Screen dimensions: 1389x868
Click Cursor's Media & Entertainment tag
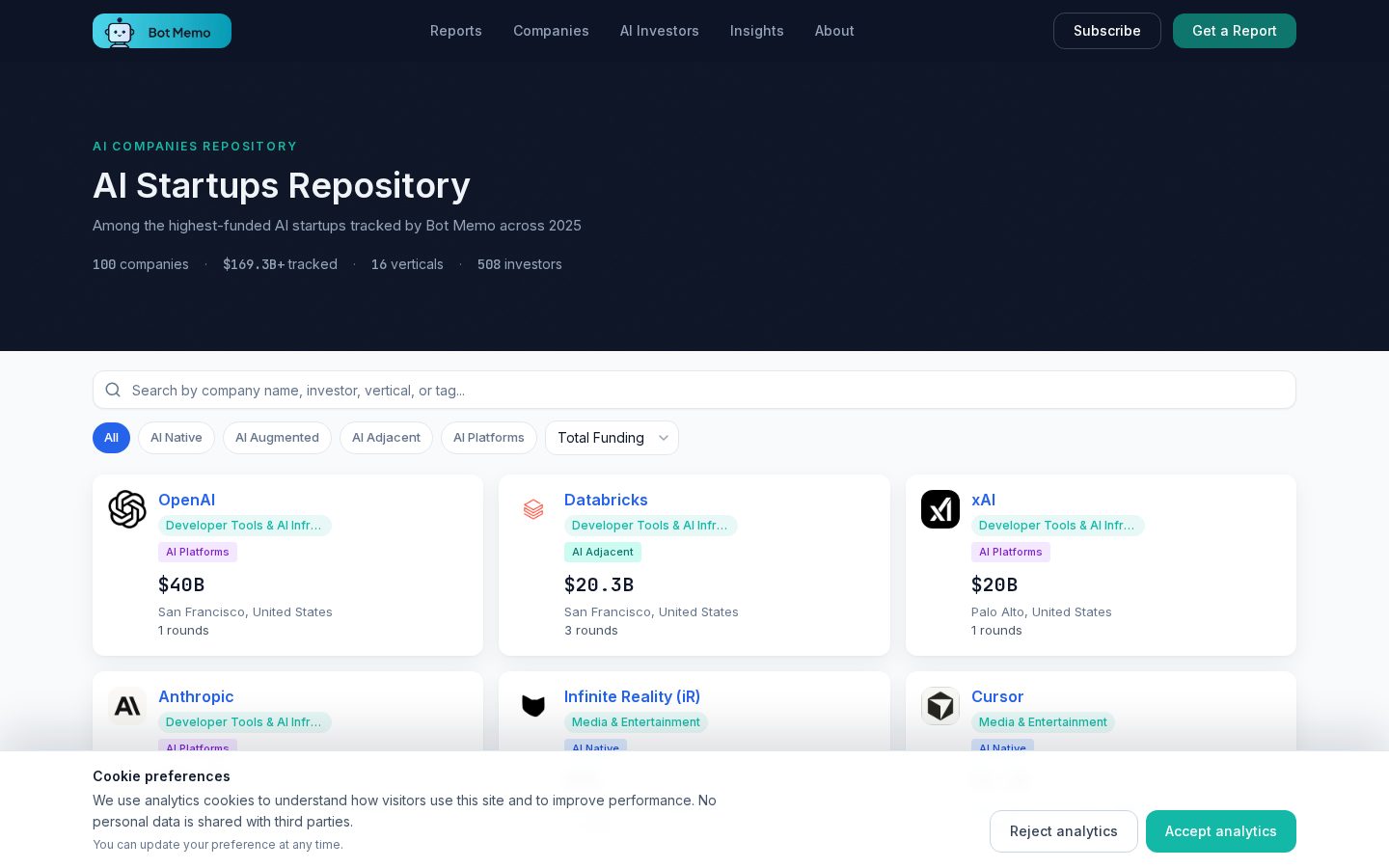click(x=1043, y=722)
